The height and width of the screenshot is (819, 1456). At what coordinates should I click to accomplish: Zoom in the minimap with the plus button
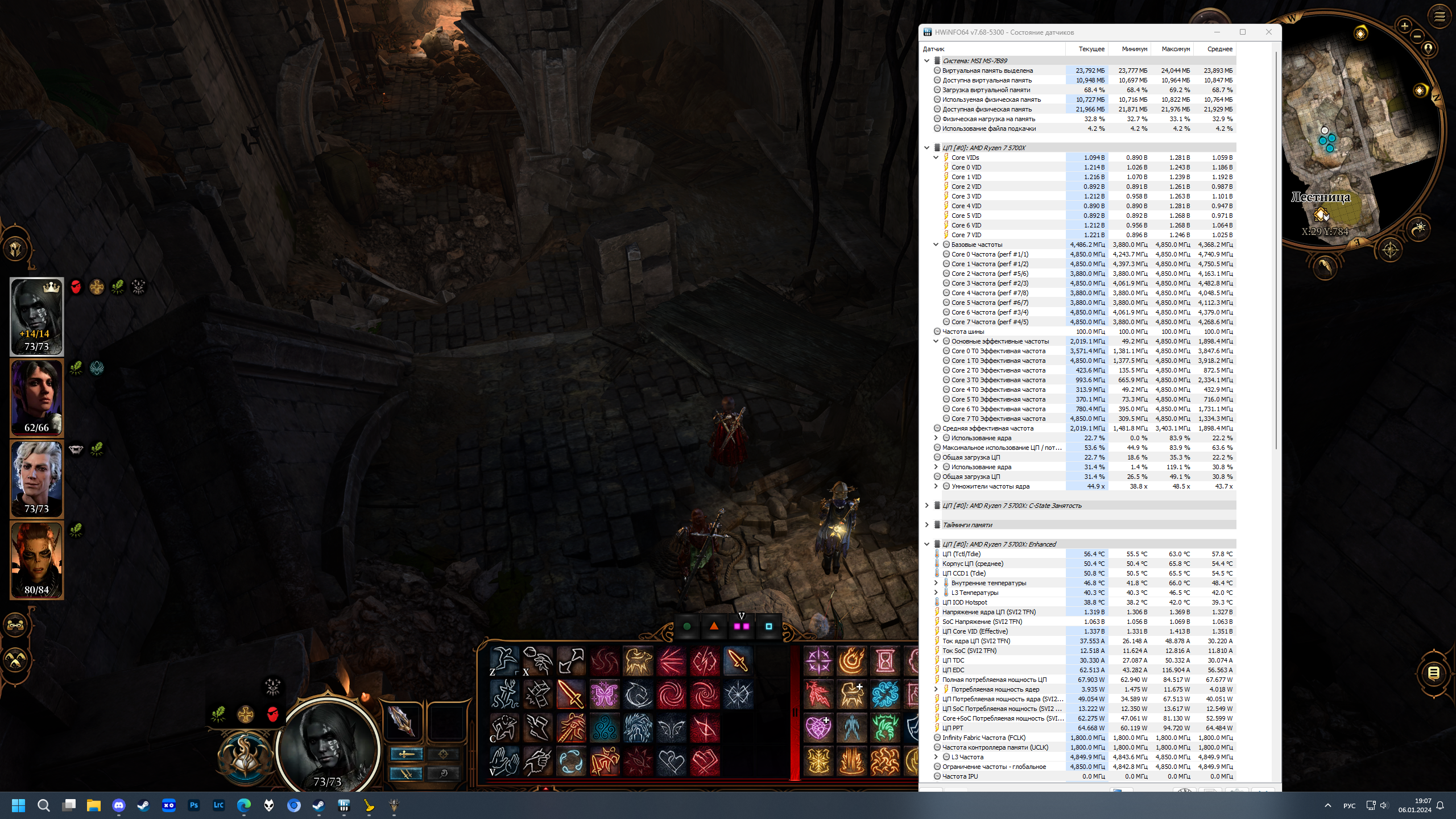click(1404, 26)
